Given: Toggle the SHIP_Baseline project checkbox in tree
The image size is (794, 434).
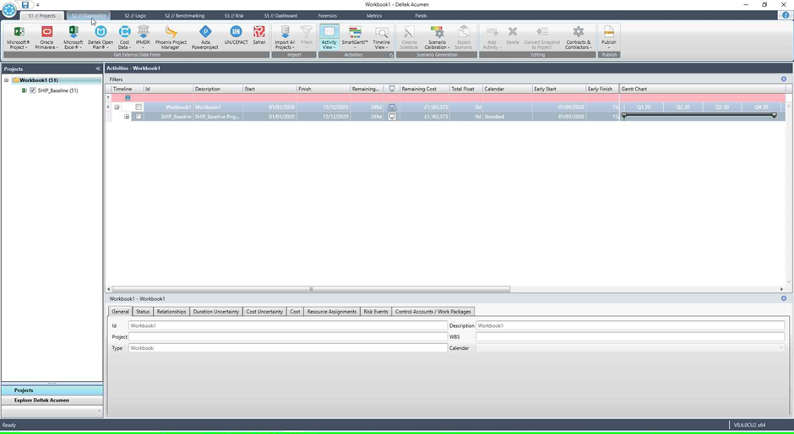Looking at the screenshot, I should (x=33, y=90).
